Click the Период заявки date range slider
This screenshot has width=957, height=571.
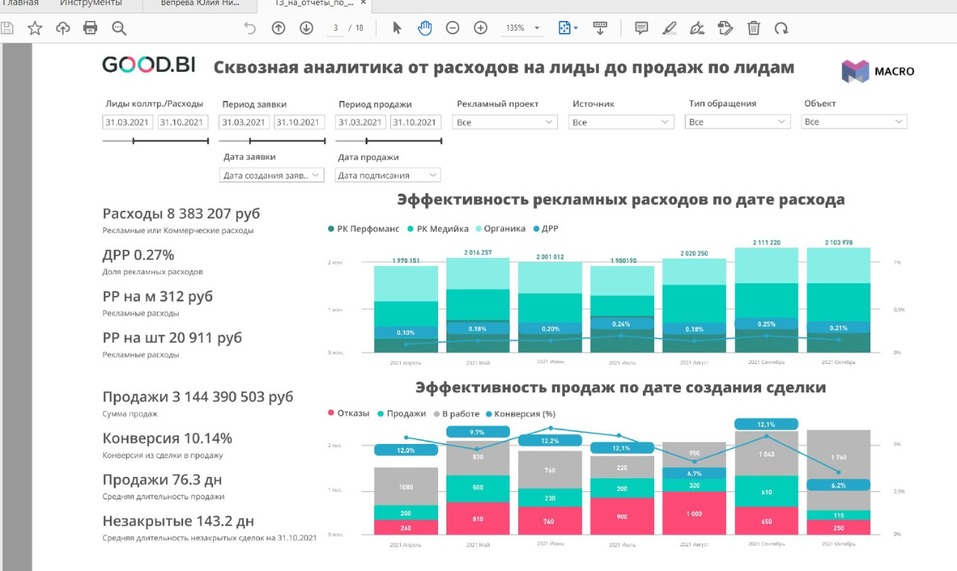coord(271,142)
